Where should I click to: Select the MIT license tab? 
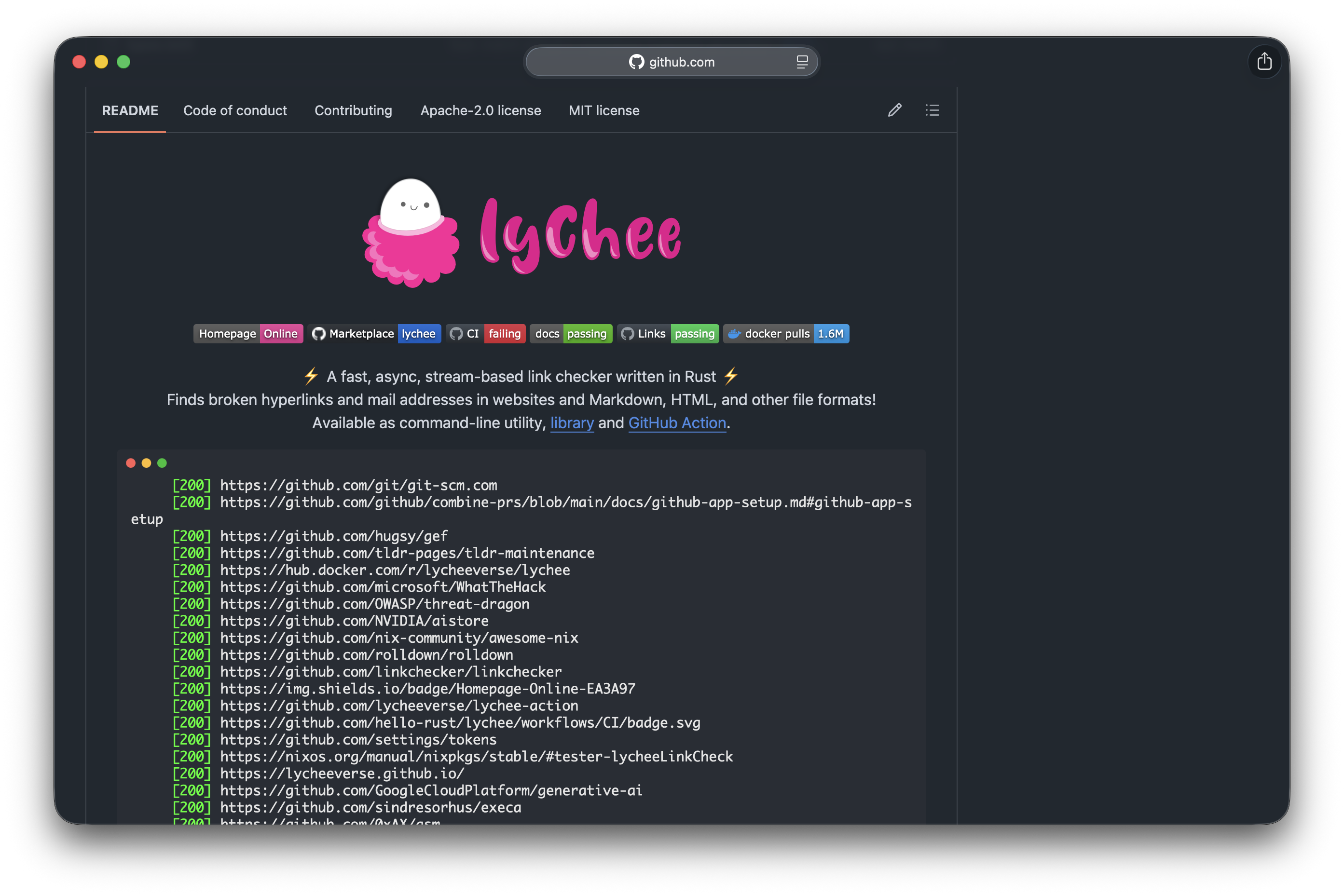click(603, 110)
